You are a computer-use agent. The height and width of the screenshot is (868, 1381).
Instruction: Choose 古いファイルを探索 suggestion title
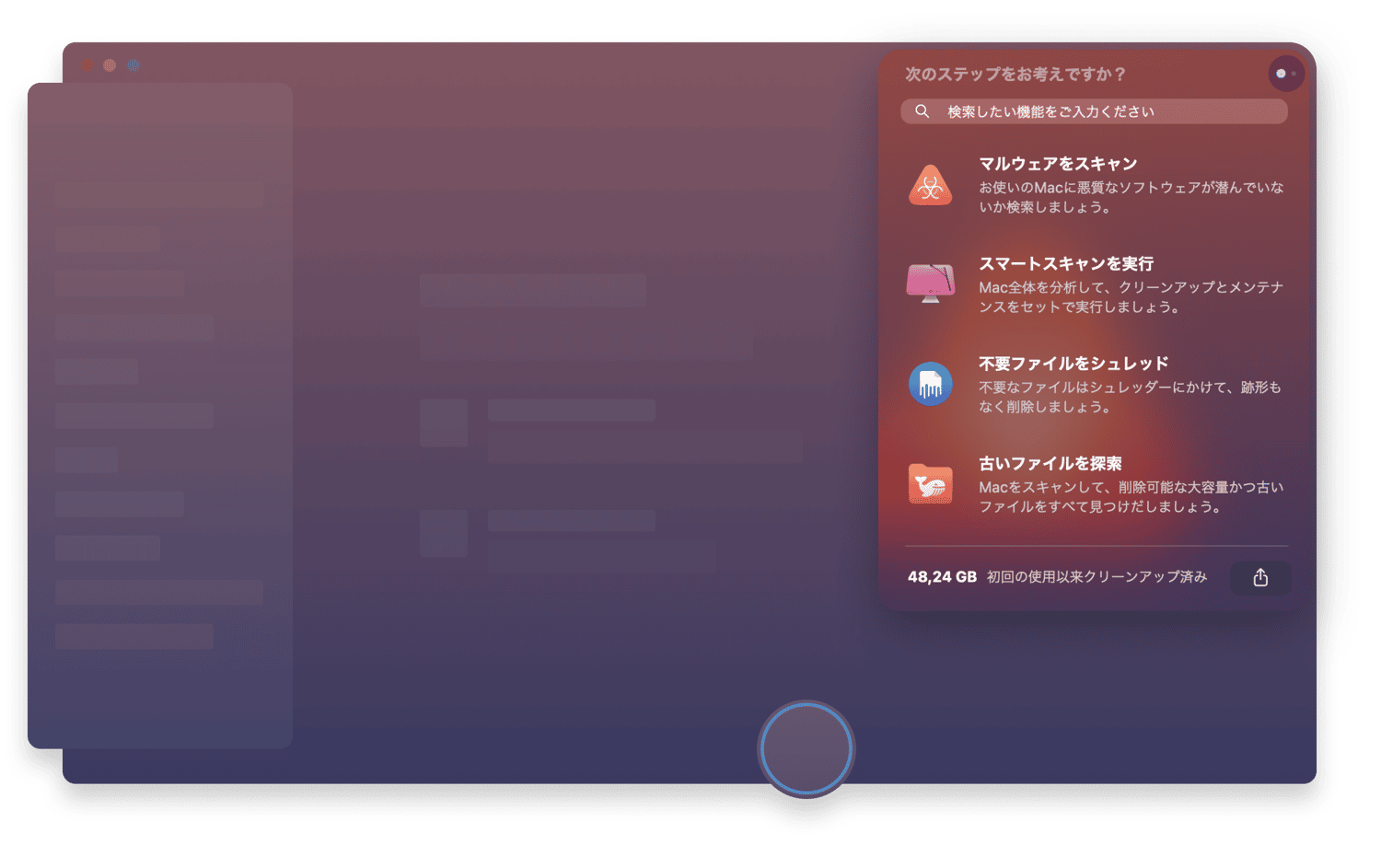point(1050,463)
